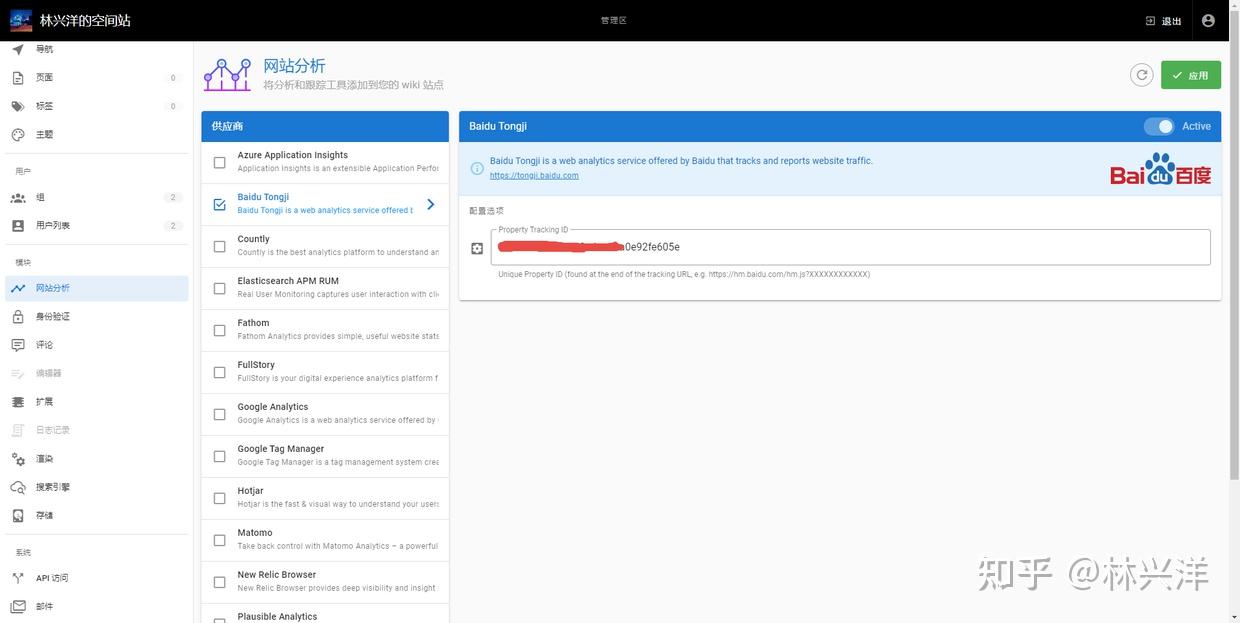The image size is (1240, 623).
Task: Open Storage (存储) icon in sidebar
Action: click(x=17, y=515)
